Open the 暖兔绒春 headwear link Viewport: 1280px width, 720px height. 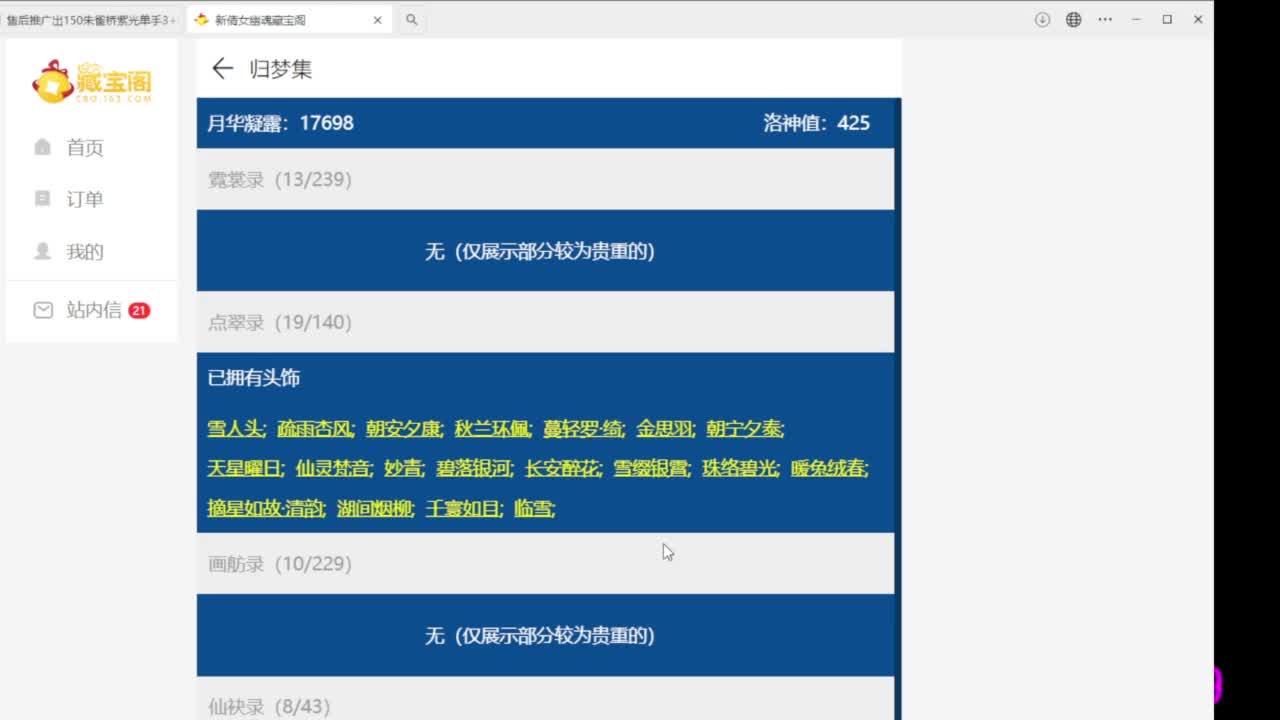(828, 468)
